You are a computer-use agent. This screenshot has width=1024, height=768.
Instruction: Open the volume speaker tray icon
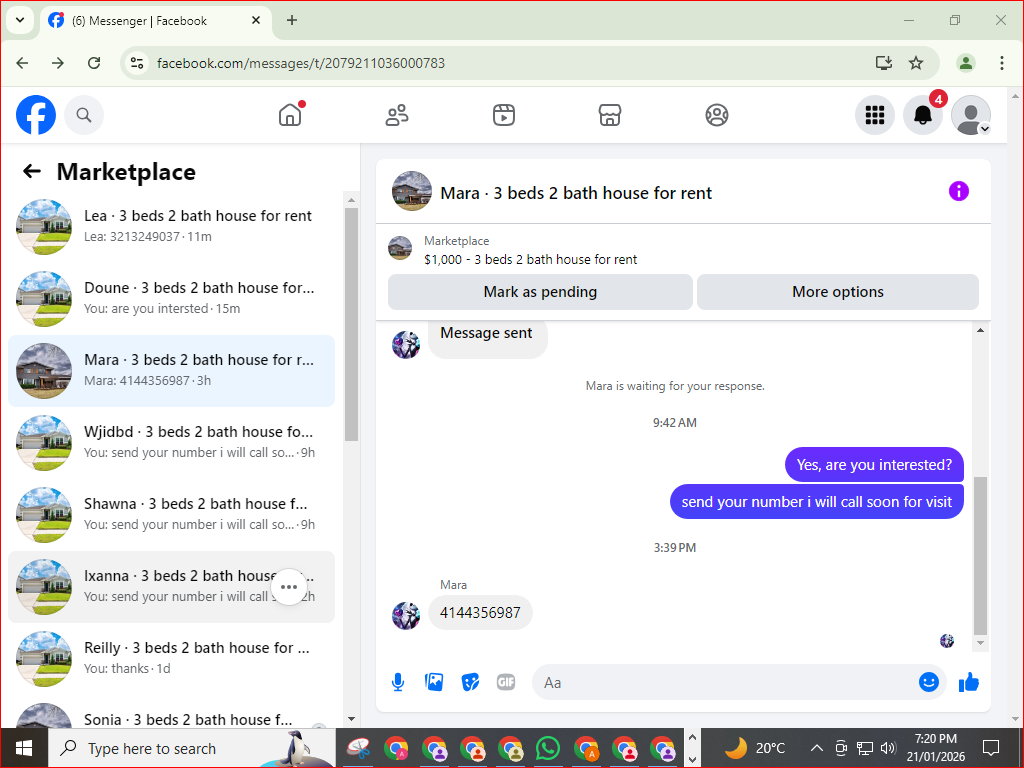(x=888, y=748)
